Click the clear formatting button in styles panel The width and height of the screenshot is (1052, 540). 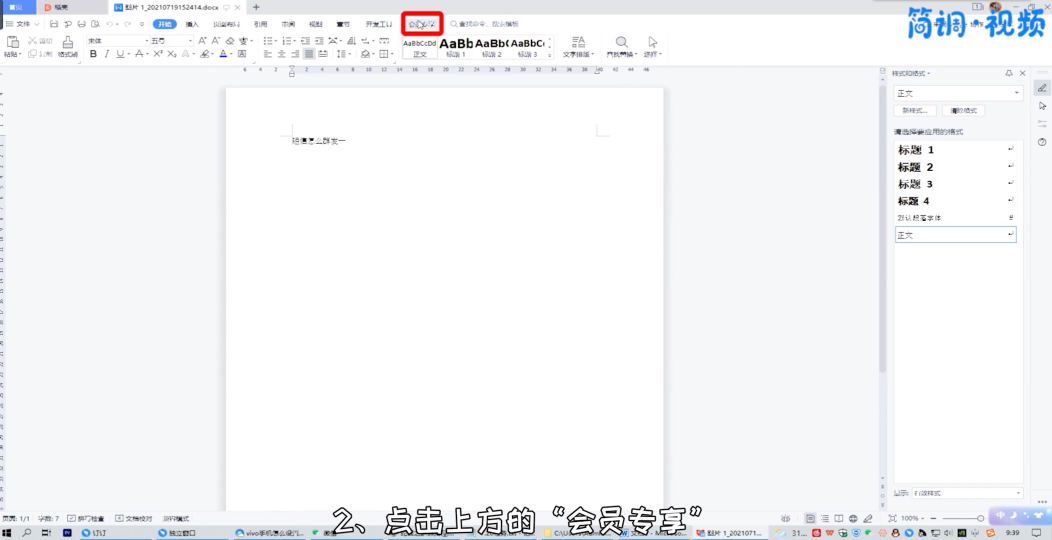pos(964,111)
